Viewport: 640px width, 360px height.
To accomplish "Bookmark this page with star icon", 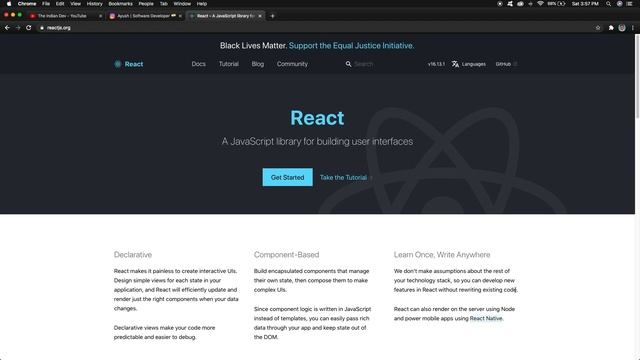I will (598, 28).
